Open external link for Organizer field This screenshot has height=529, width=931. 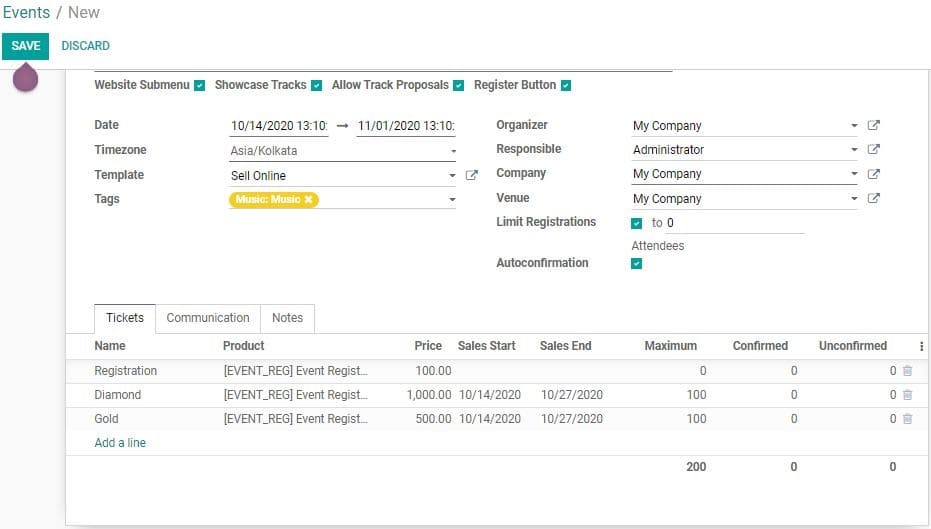tap(873, 126)
